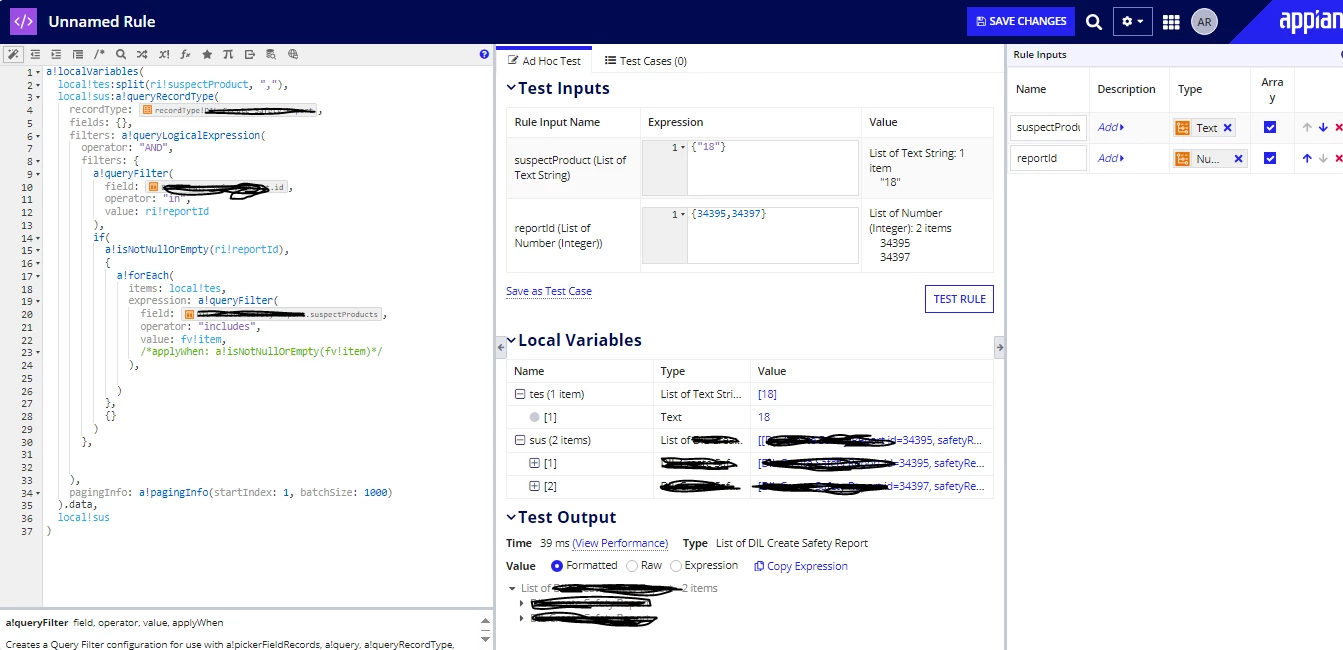Click reportId expression editor box
The width and height of the screenshot is (1343, 650).
pos(750,237)
